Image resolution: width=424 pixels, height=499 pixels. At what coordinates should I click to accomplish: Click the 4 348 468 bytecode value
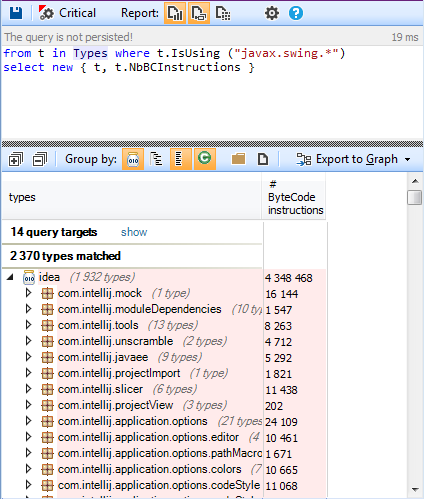(289, 278)
